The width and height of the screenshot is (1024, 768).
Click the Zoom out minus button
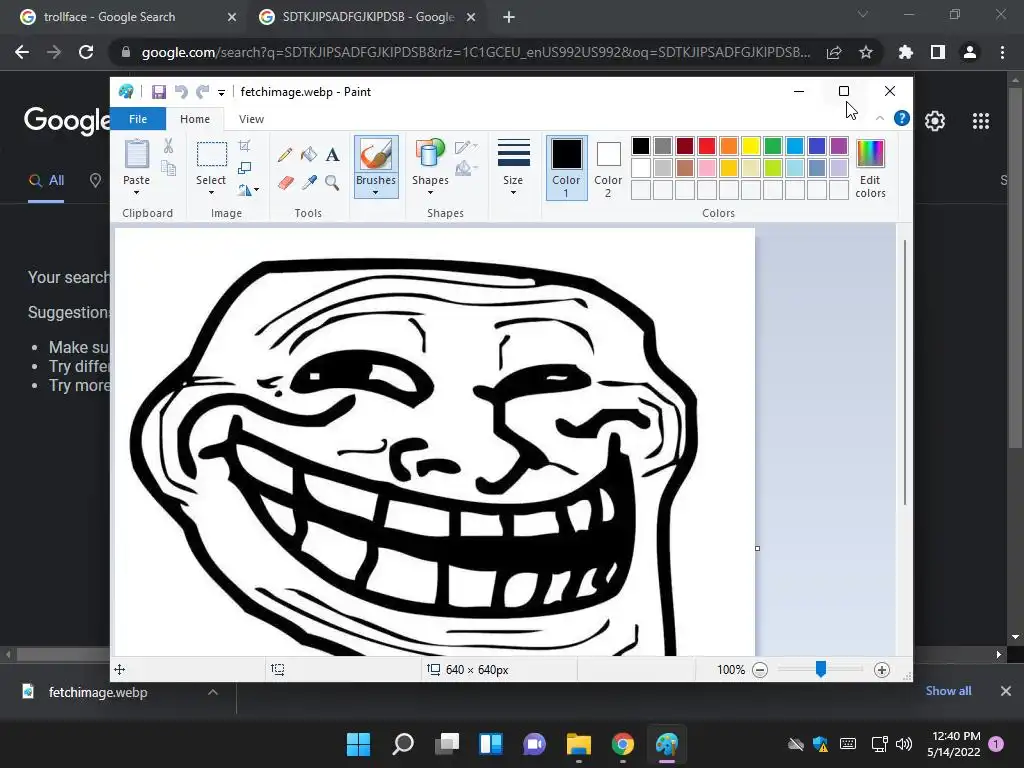click(x=760, y=670)
